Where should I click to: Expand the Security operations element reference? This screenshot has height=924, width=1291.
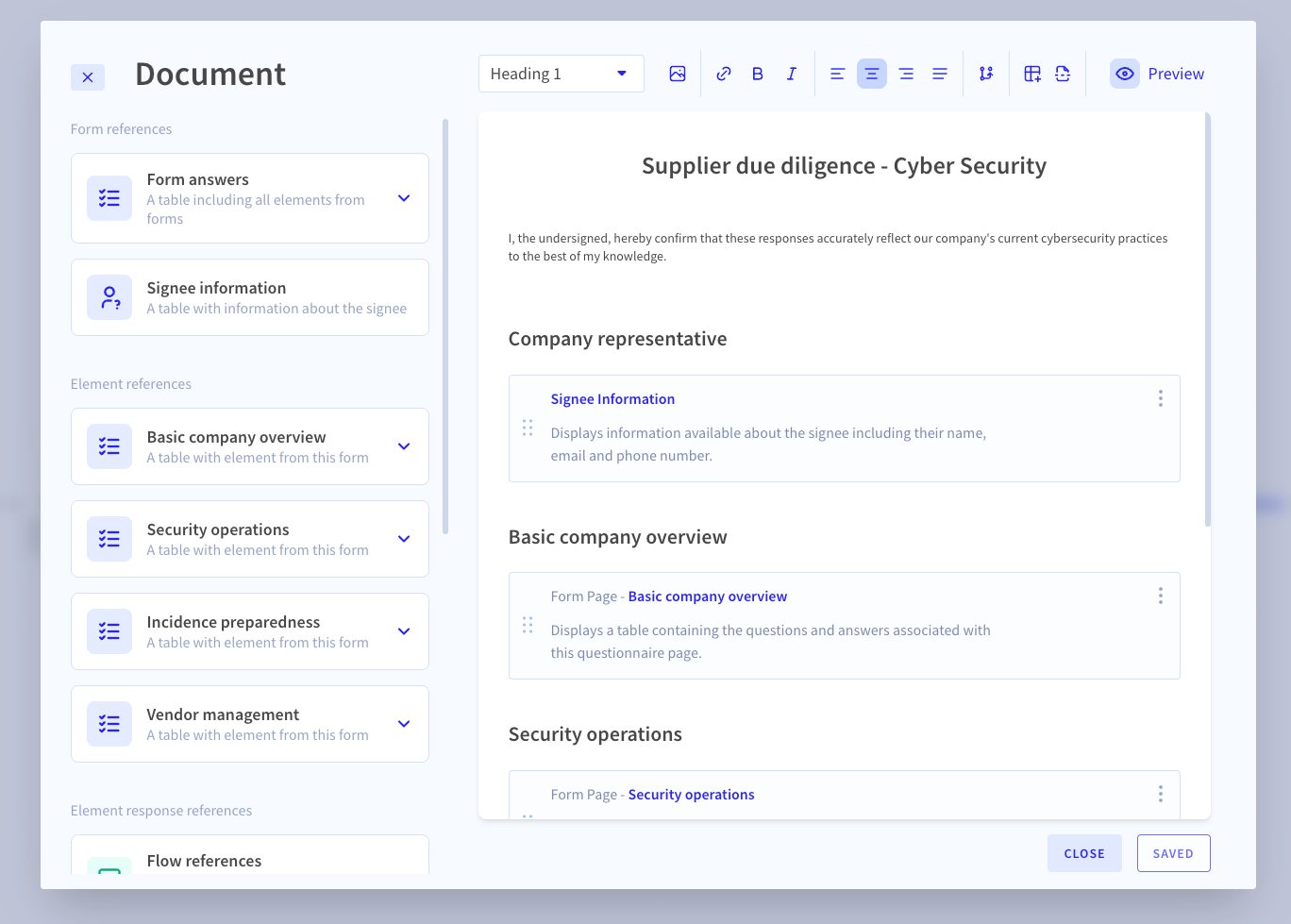click(x=404, y=539)
